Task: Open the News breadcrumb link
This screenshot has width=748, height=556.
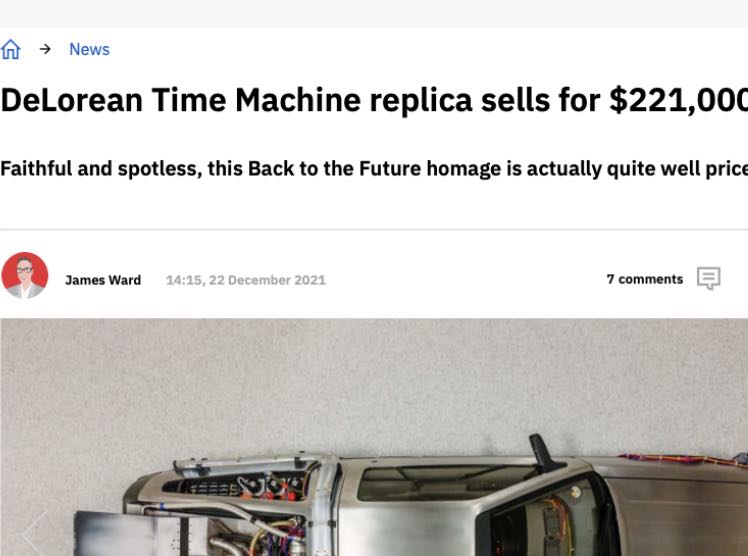Action: tap(89, 49)
